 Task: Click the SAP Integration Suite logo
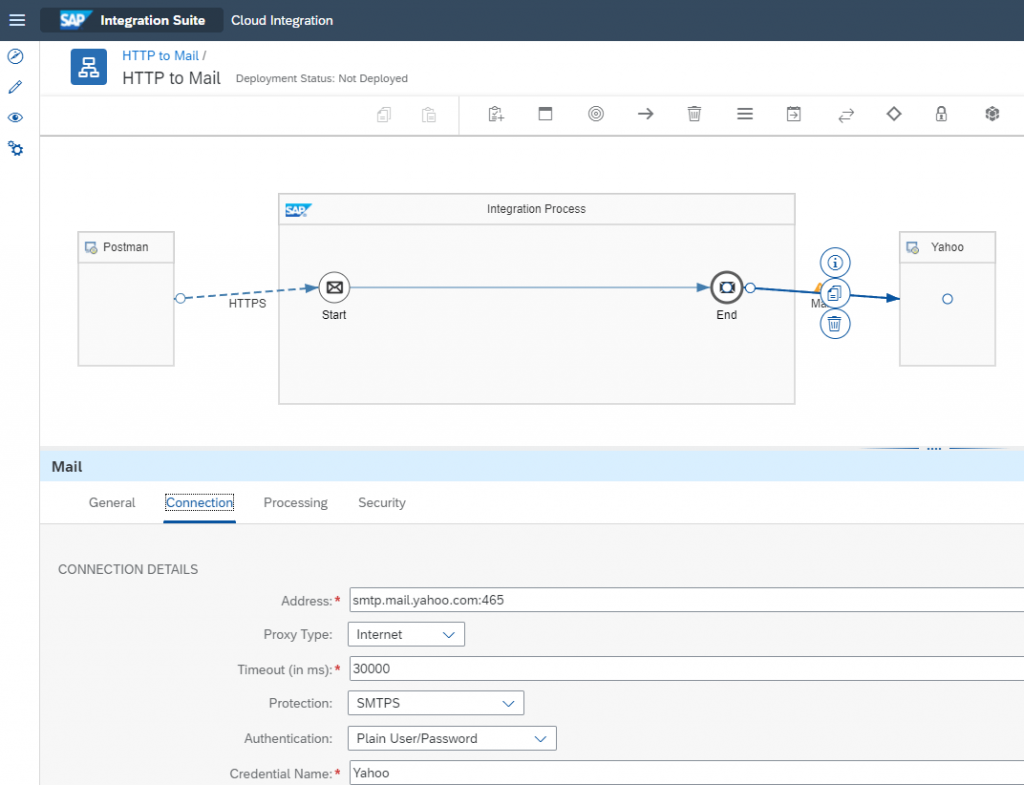[132, 20]
